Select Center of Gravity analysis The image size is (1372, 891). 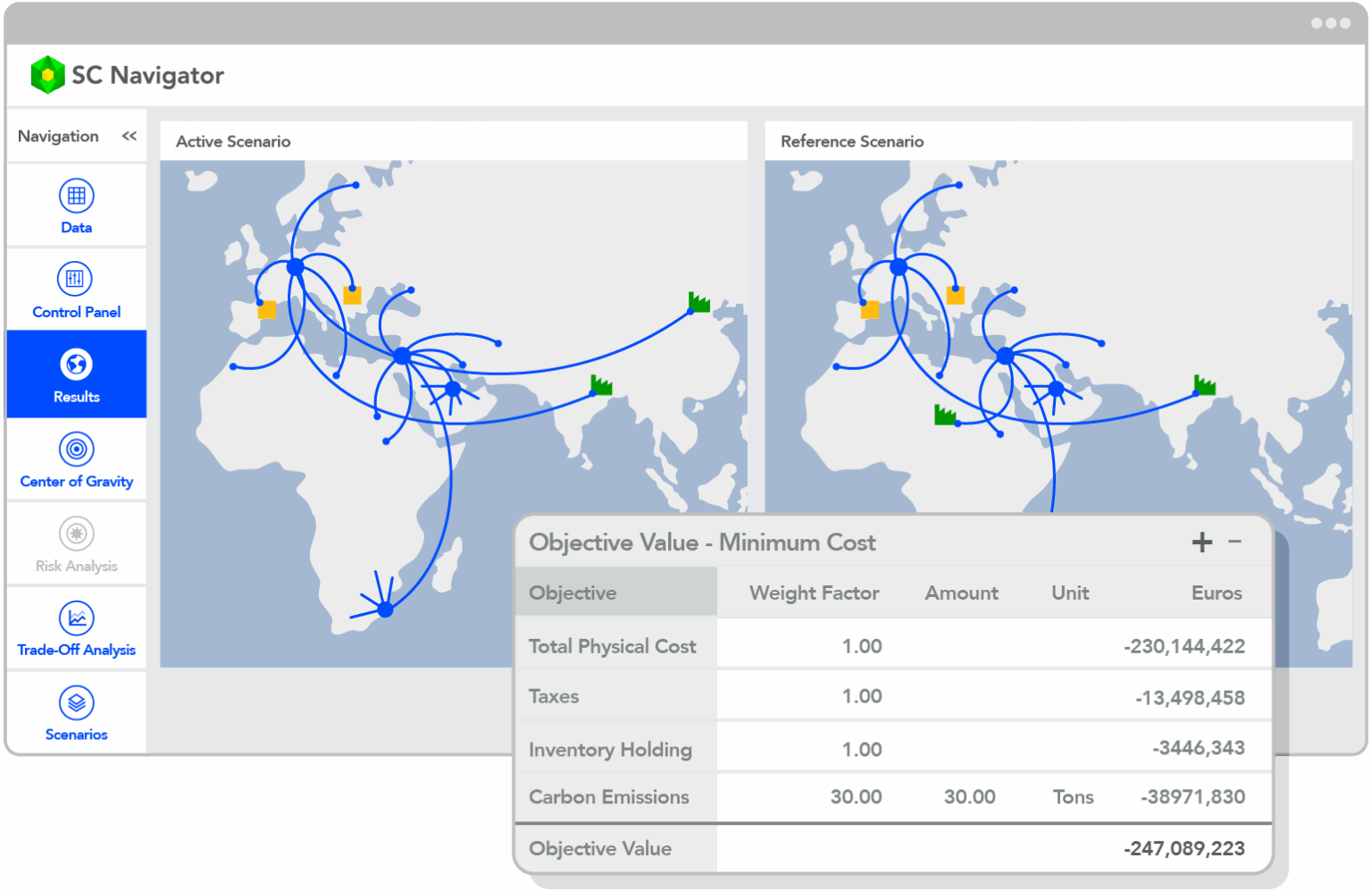pyautogui.click(x=76, y=458)
